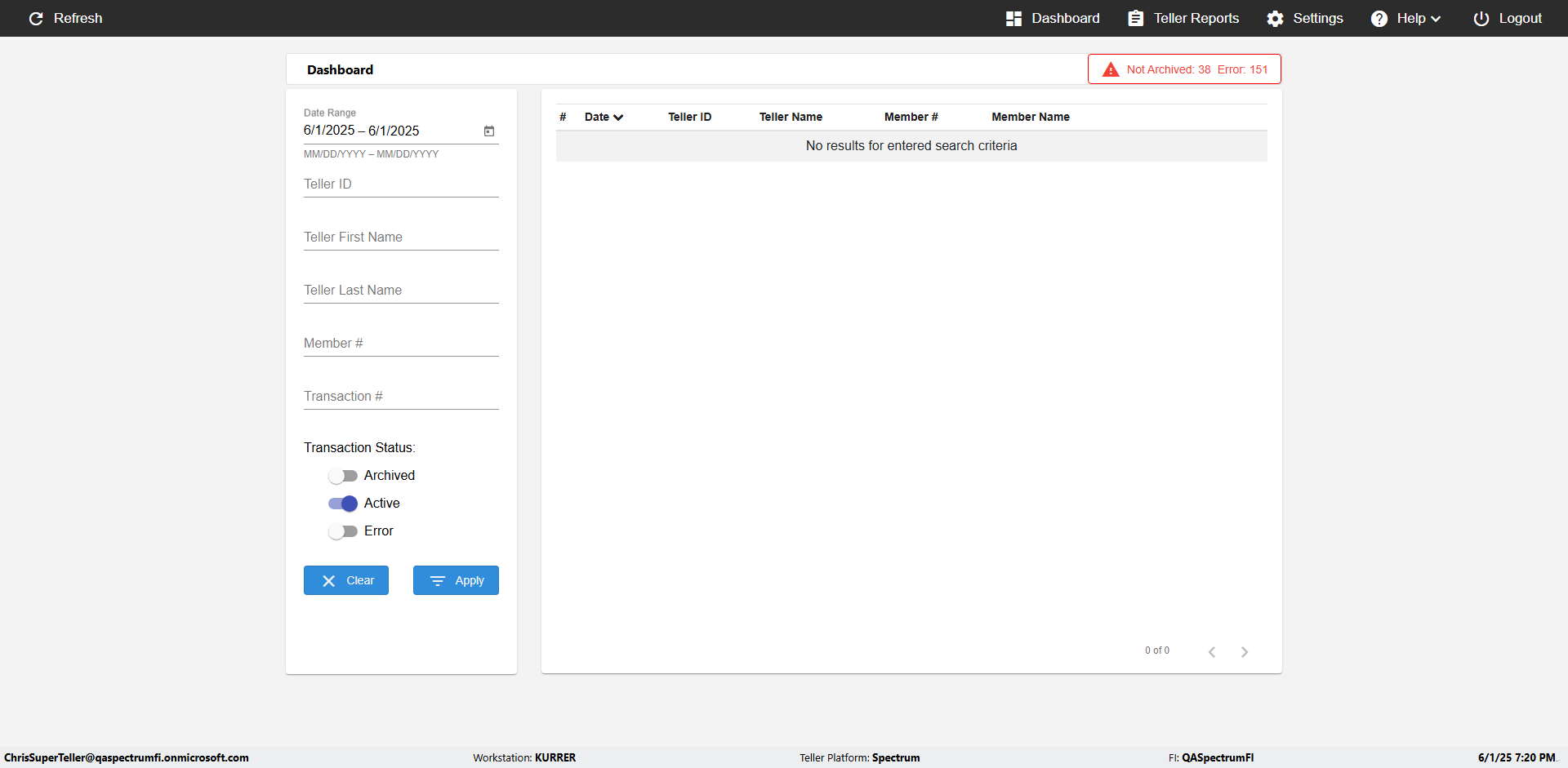Focus the Transaction # field

(x=401, y=397)
